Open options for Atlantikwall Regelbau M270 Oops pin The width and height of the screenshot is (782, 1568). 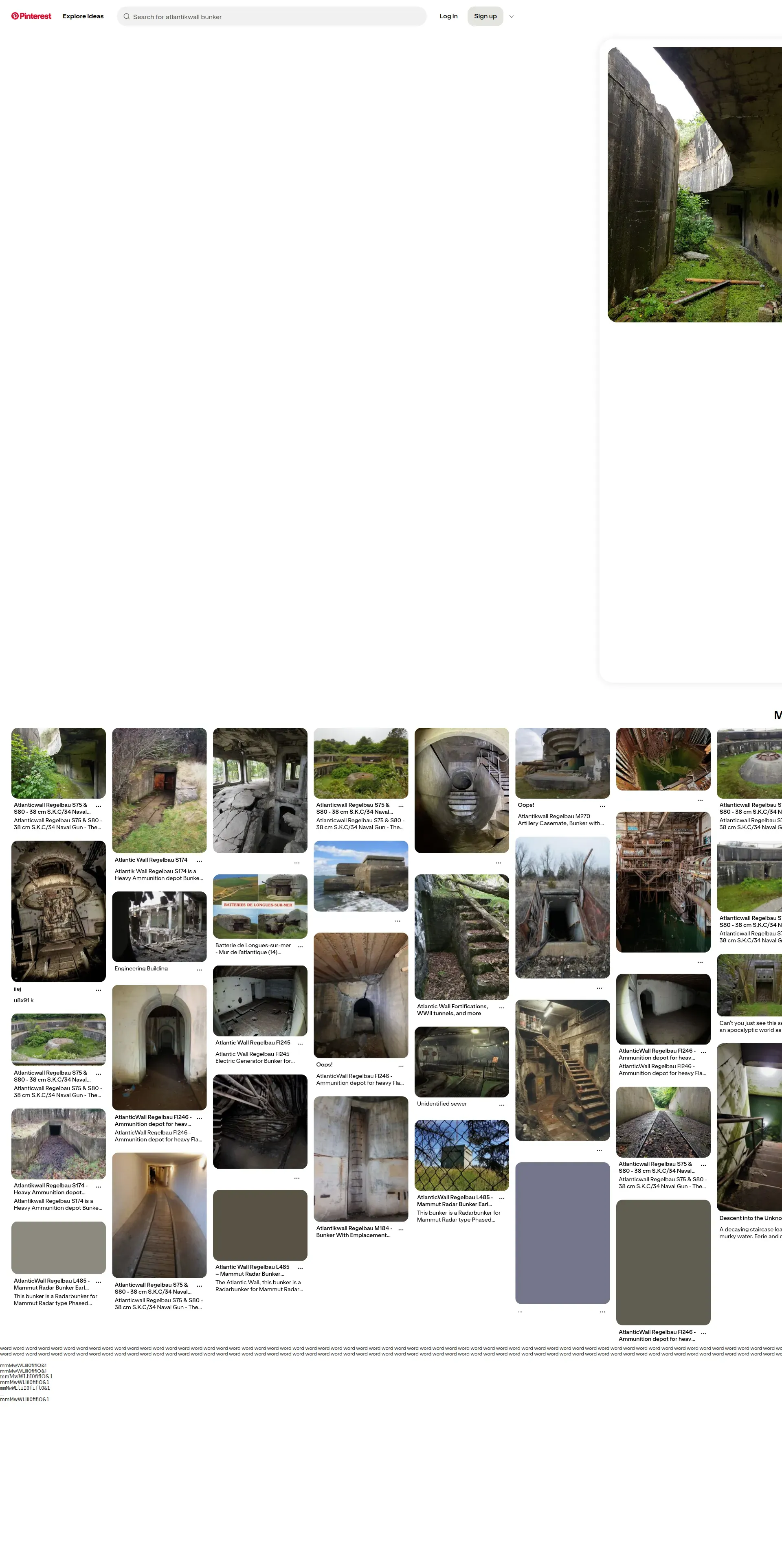602,806
